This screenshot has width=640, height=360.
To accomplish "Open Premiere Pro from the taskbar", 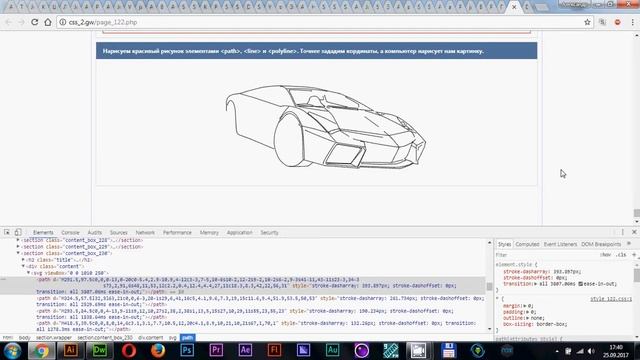I will [216, 350].
